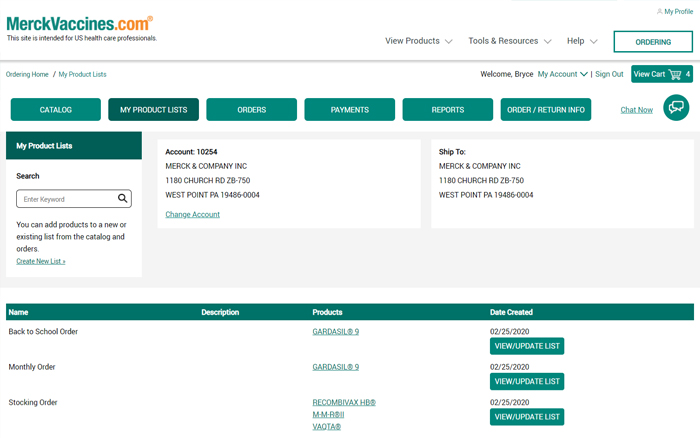Click the Sign Out link
This screenshot has height=438, width=700.
609,74
